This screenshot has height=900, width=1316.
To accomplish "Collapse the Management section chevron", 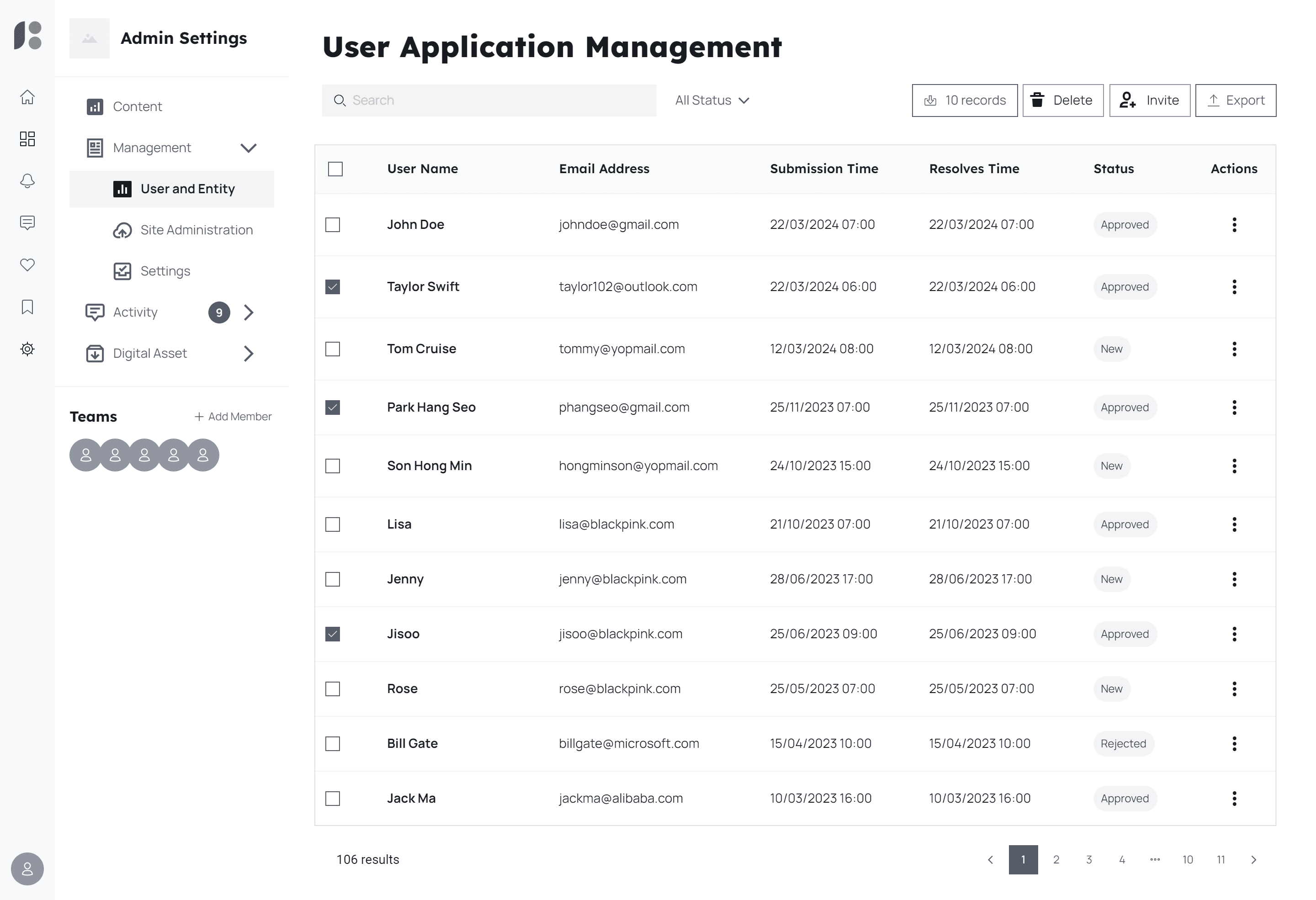I will point(249,148).
